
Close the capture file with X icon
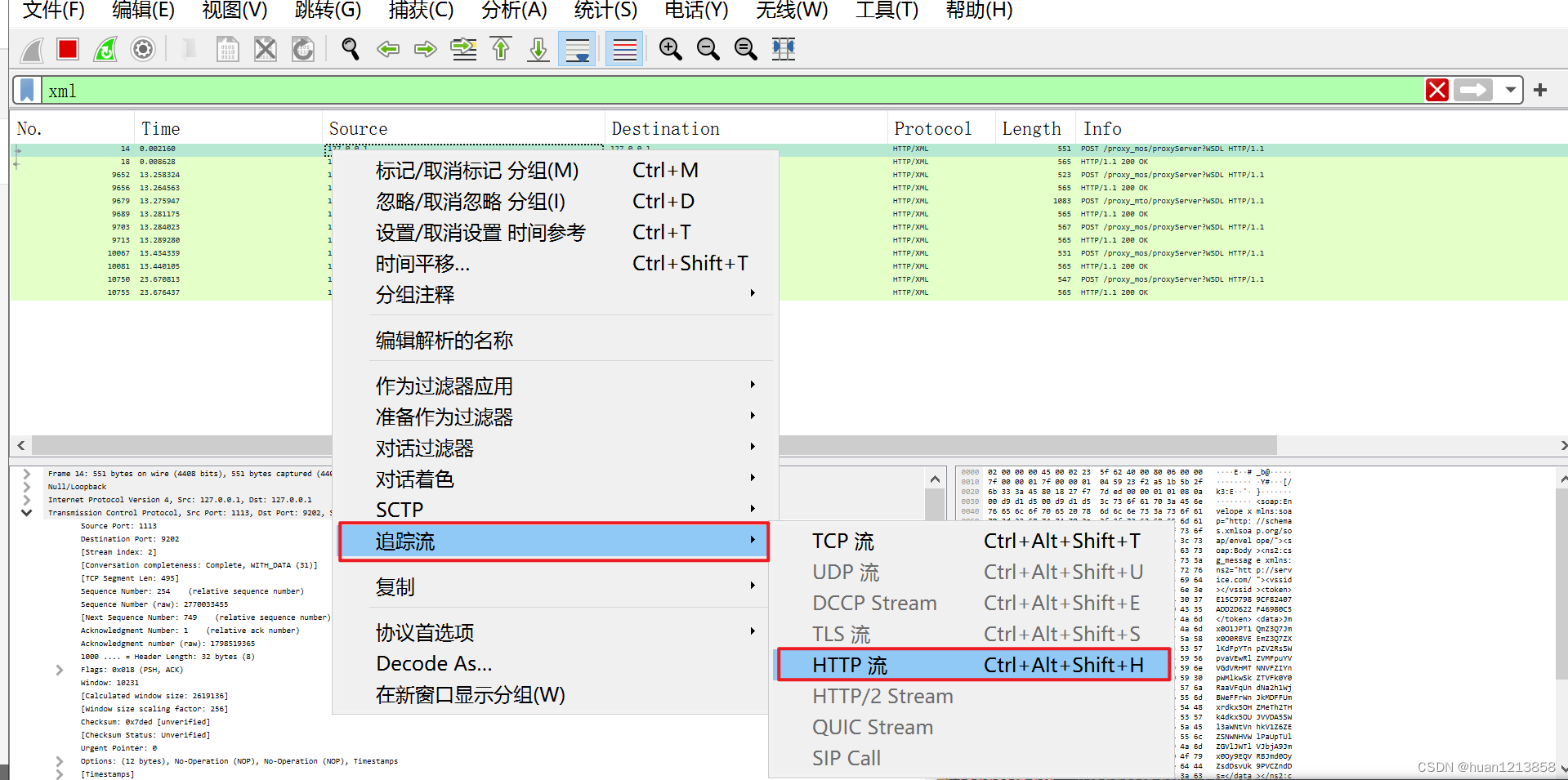[265, 49]
